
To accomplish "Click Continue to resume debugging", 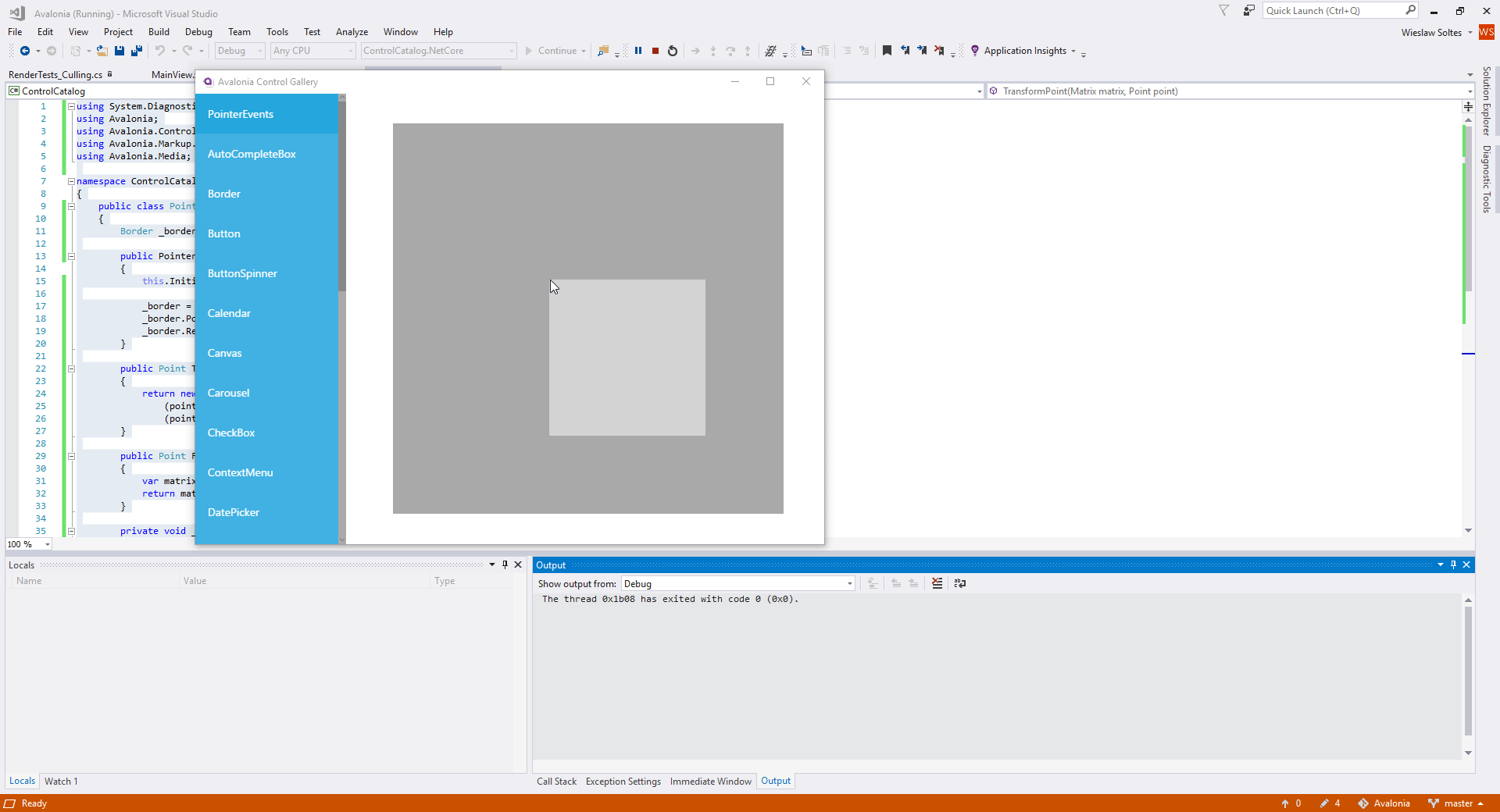I will pyautogui.click(x=555, y=51).
